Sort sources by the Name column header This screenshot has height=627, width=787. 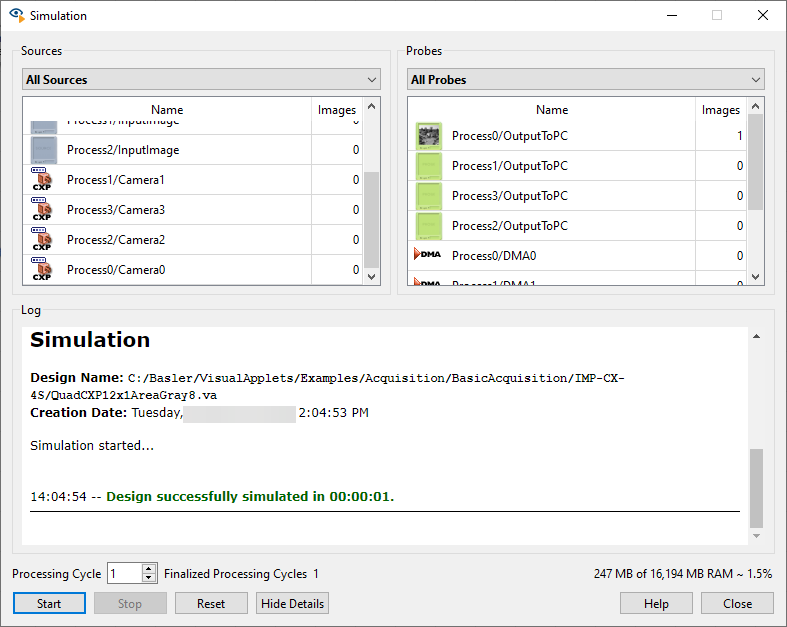click(167, 110)
